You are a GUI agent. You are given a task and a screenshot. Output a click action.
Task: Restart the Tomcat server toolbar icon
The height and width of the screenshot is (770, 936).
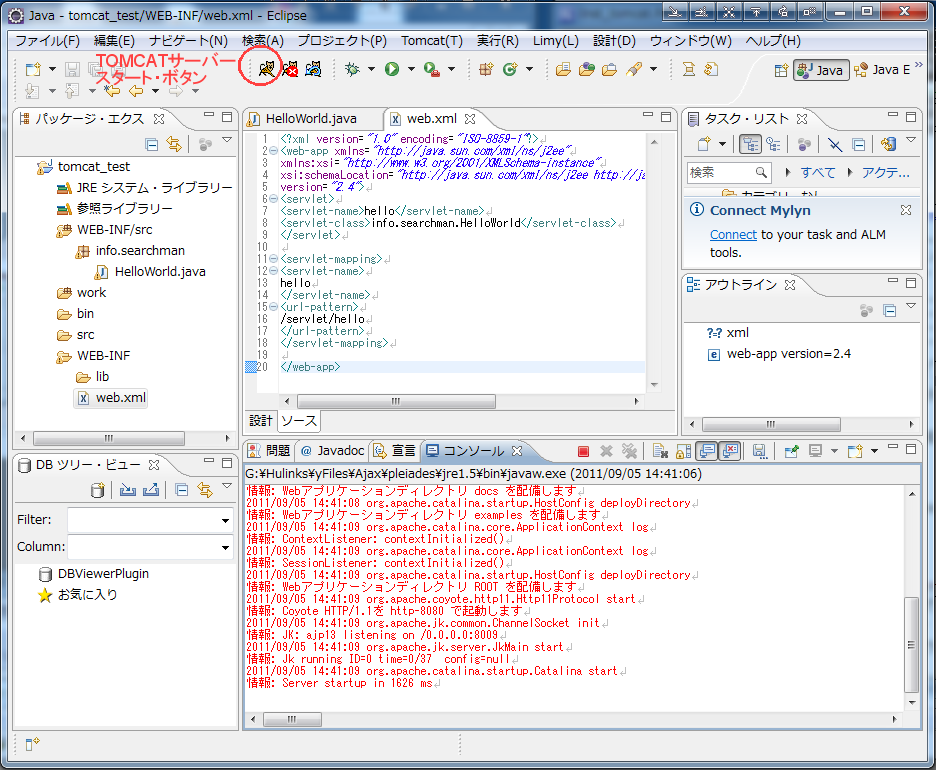pos(313,69)
